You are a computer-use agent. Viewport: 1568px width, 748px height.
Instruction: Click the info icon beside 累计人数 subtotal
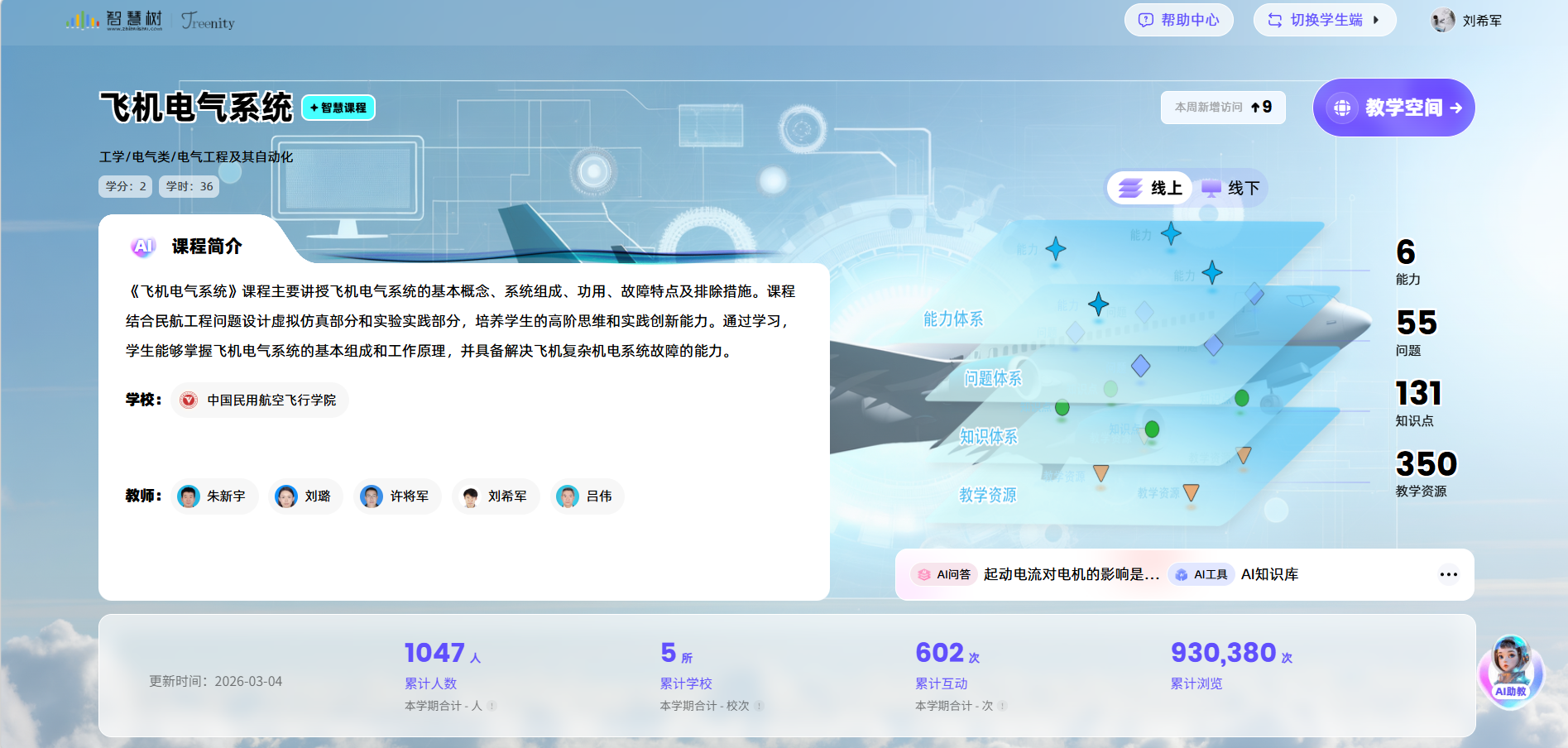coord(492,706)
